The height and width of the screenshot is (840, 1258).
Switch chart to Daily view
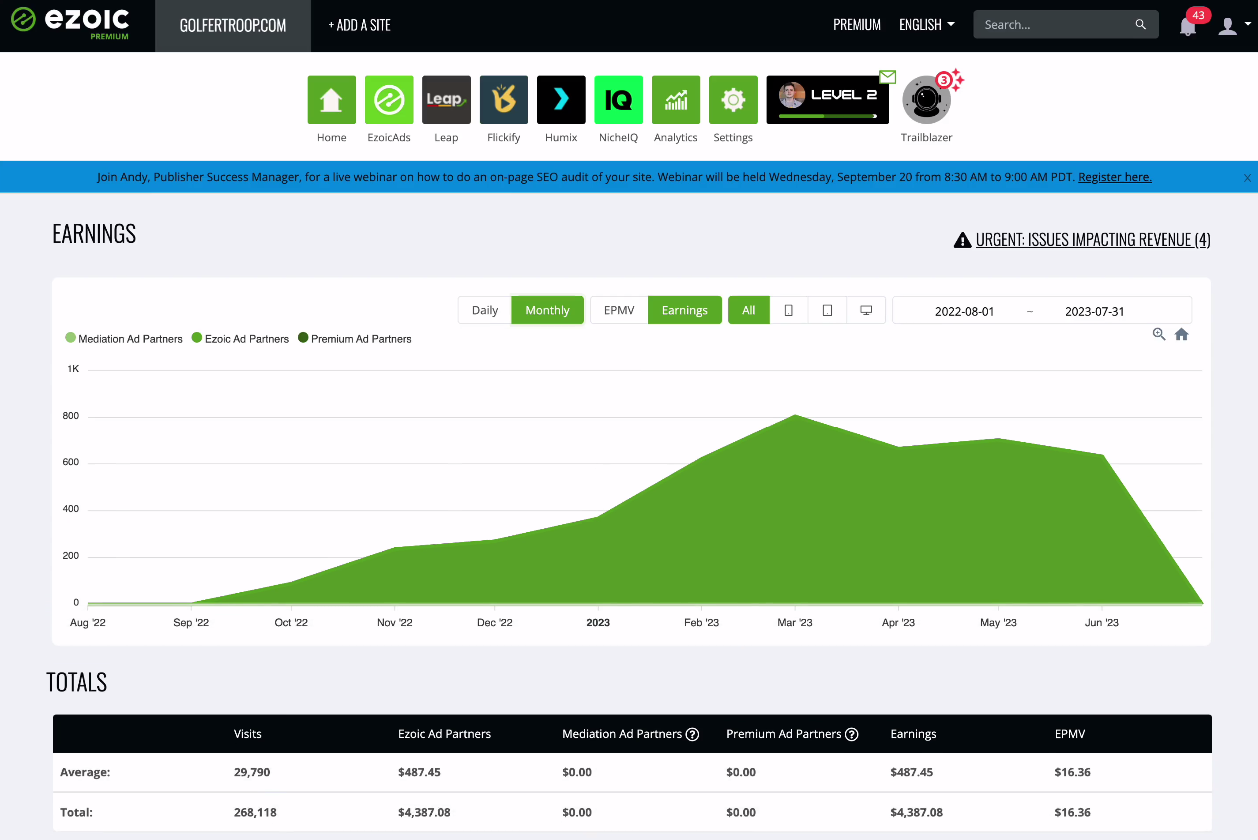485,310
